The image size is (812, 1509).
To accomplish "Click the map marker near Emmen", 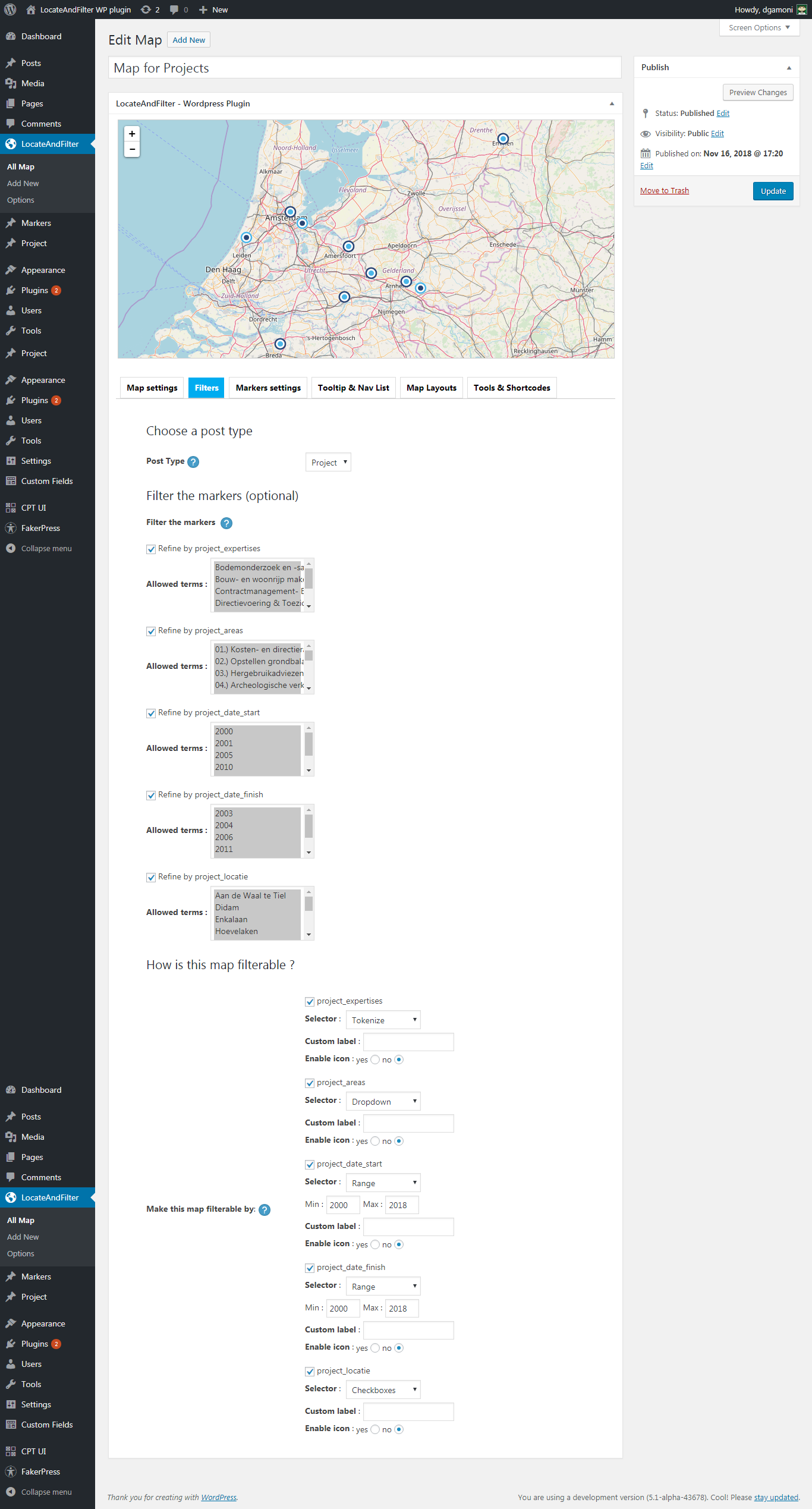I will click(503, 139).
